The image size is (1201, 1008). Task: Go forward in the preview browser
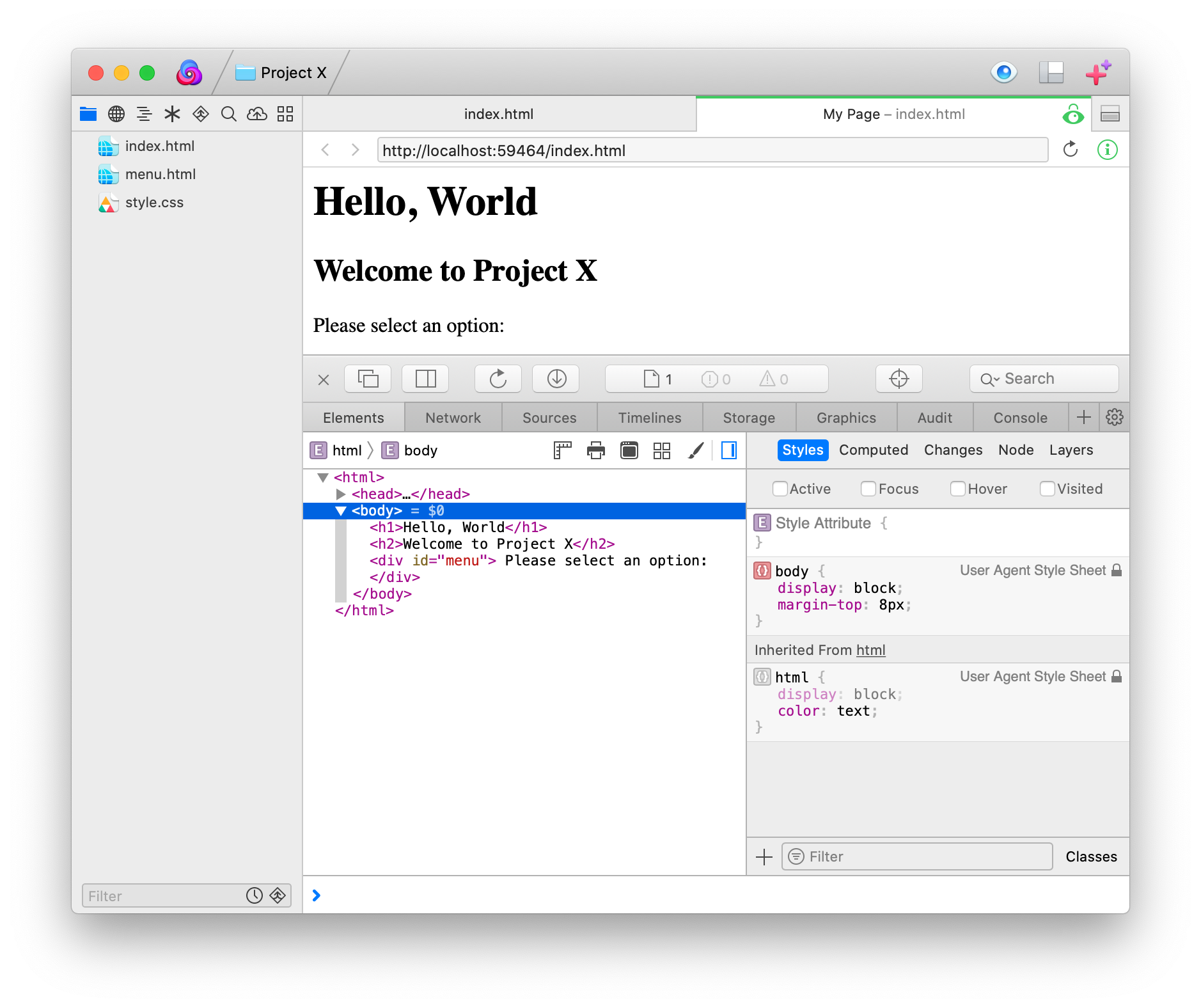coord(356,150)
